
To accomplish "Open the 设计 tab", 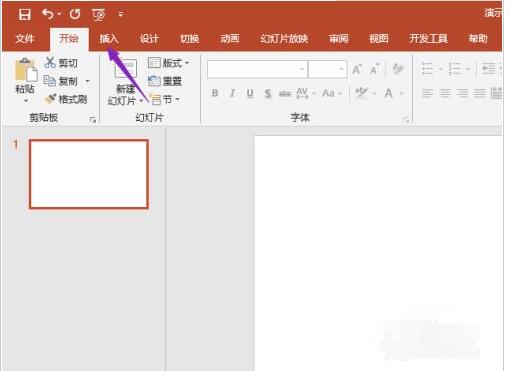I will click(149, 39).
